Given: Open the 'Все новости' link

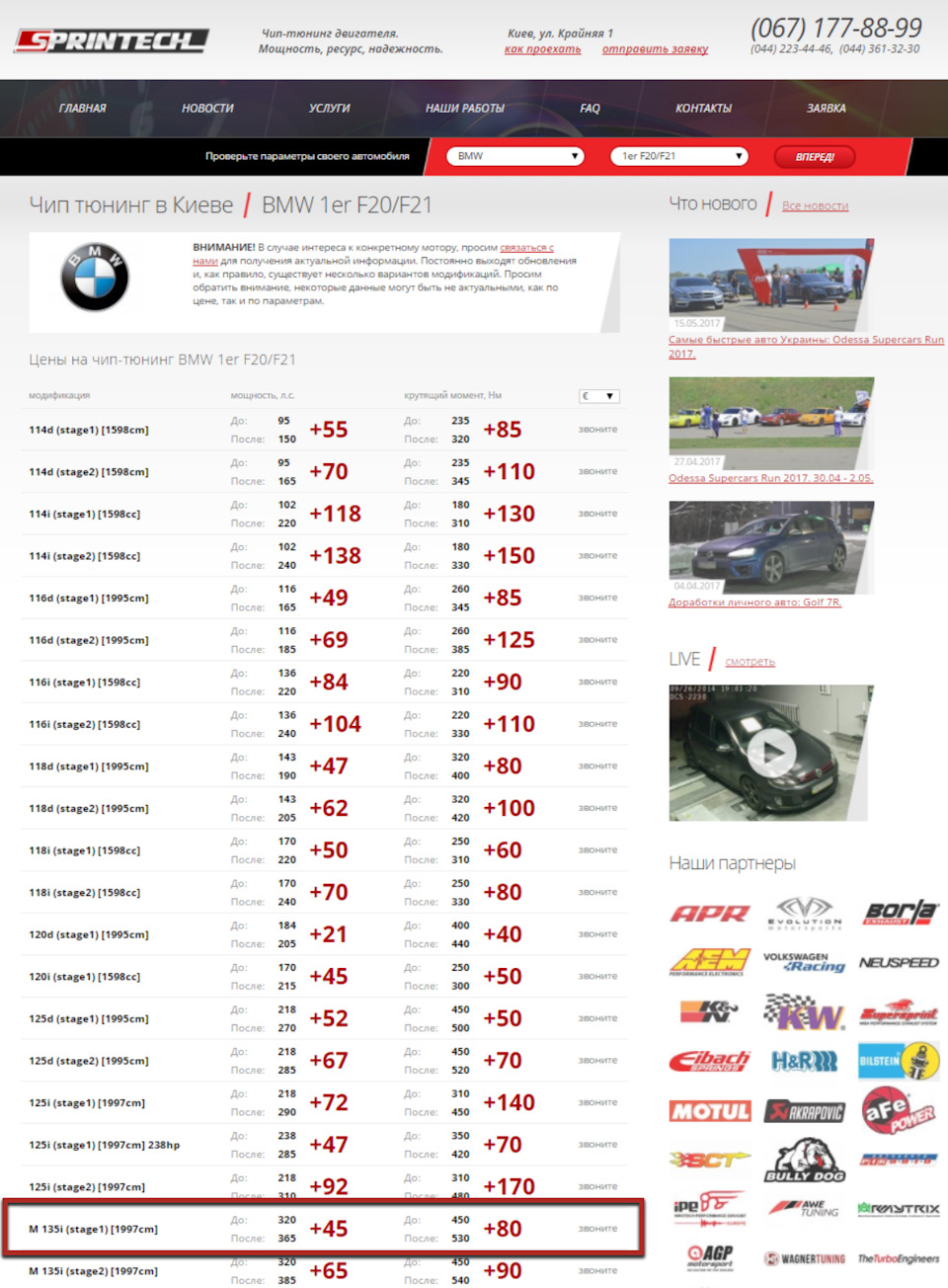Looking at the screenshot, I should tap(816, 205).
